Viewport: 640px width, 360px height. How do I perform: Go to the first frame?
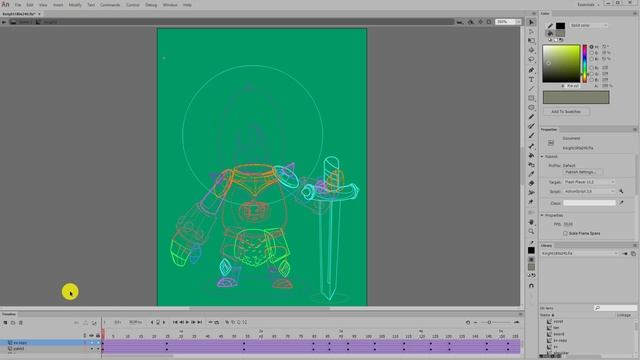175,322
